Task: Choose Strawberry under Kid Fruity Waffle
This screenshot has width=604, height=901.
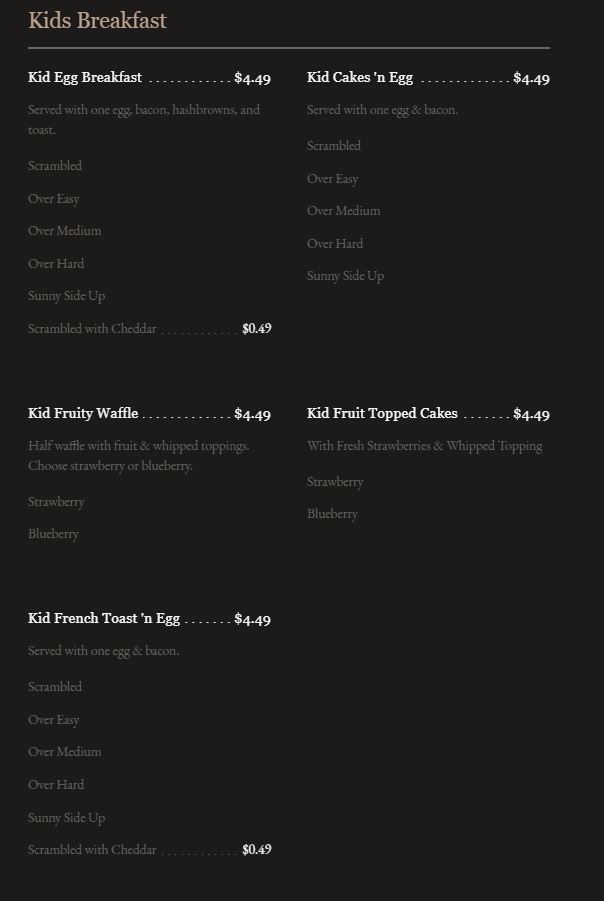Action: click(56, 502)
